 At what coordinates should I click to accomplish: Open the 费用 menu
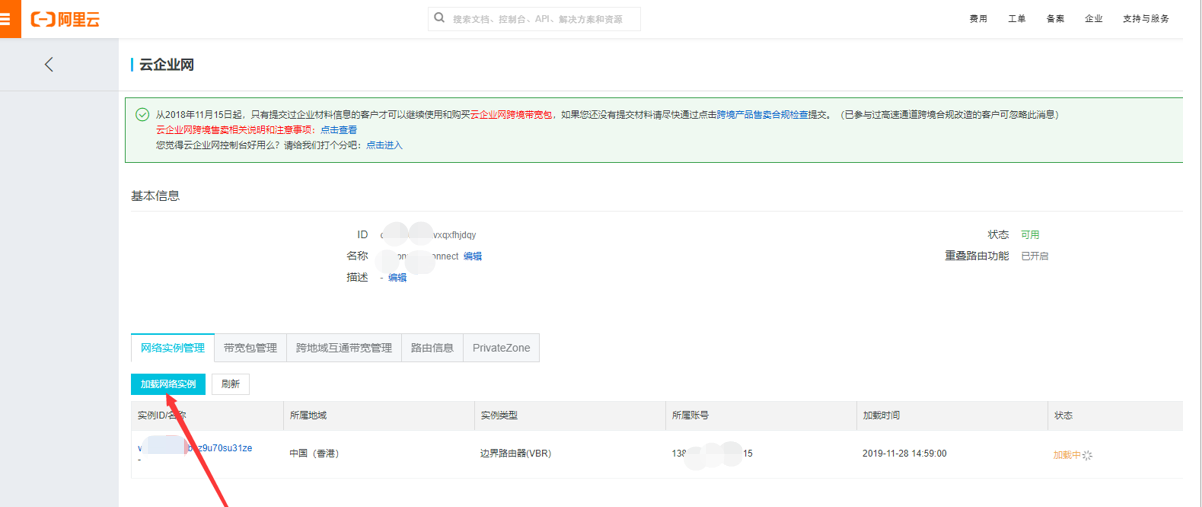(x=978, y=19)
